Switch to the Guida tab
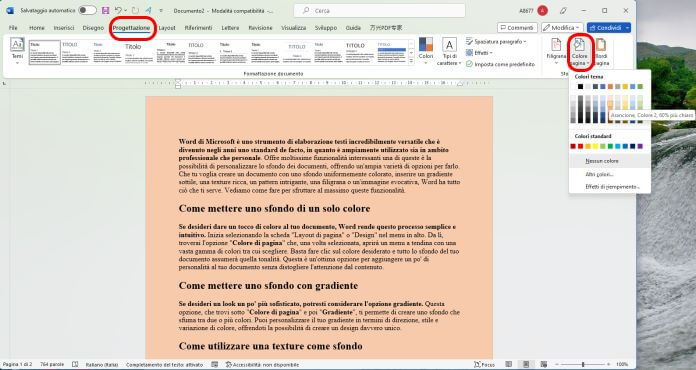The image size is (696, 370). point(353,28)
